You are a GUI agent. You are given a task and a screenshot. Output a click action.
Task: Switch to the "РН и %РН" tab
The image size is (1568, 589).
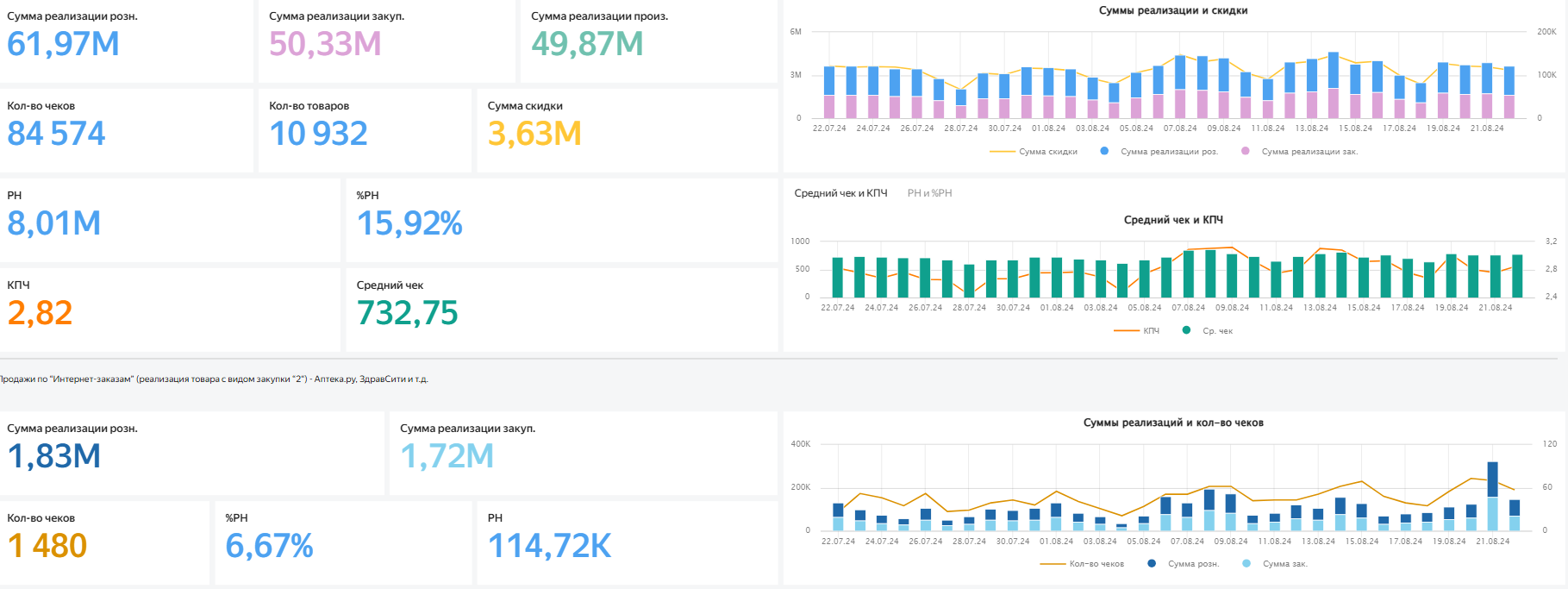929,193
